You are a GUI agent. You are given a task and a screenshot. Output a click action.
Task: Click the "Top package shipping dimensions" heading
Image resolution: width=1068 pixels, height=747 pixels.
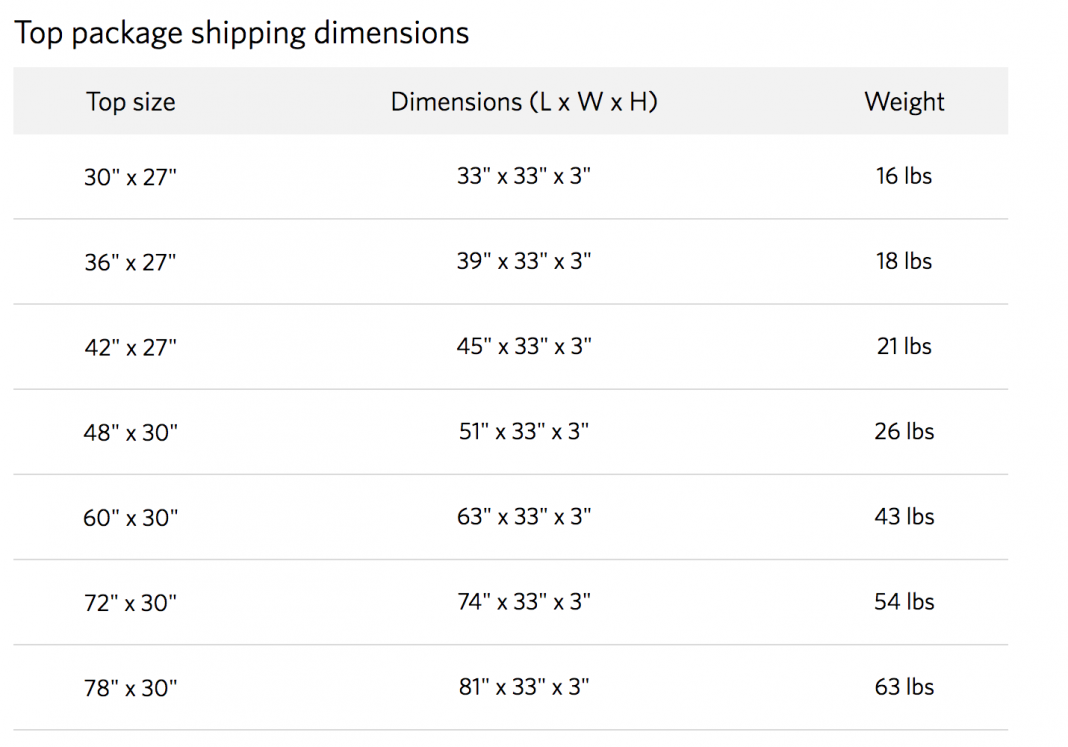click(241, 33)
